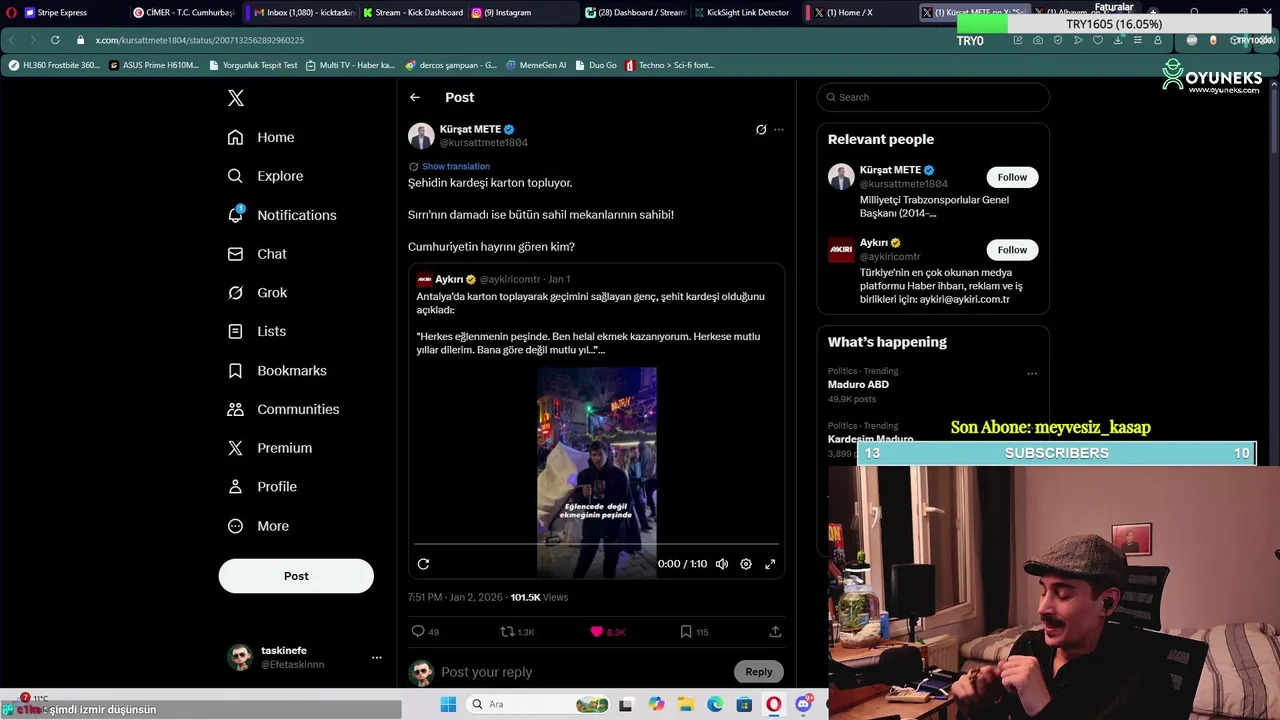Switch to the (1) Home / X tab
Image resolution: width=1280 pixels, height=720 pixels.
[x=850, y=13]
